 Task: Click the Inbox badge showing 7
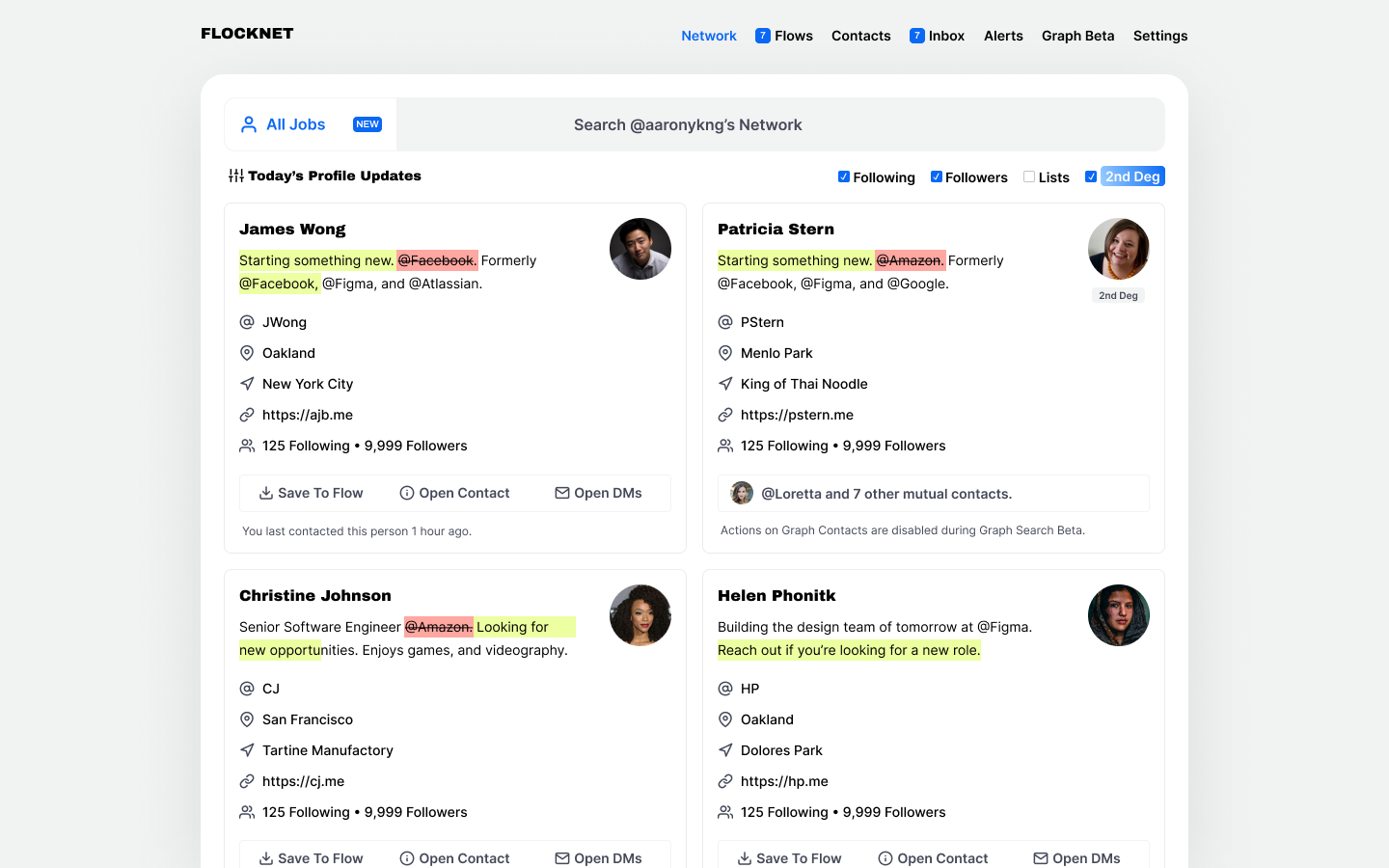coord(917,36)
